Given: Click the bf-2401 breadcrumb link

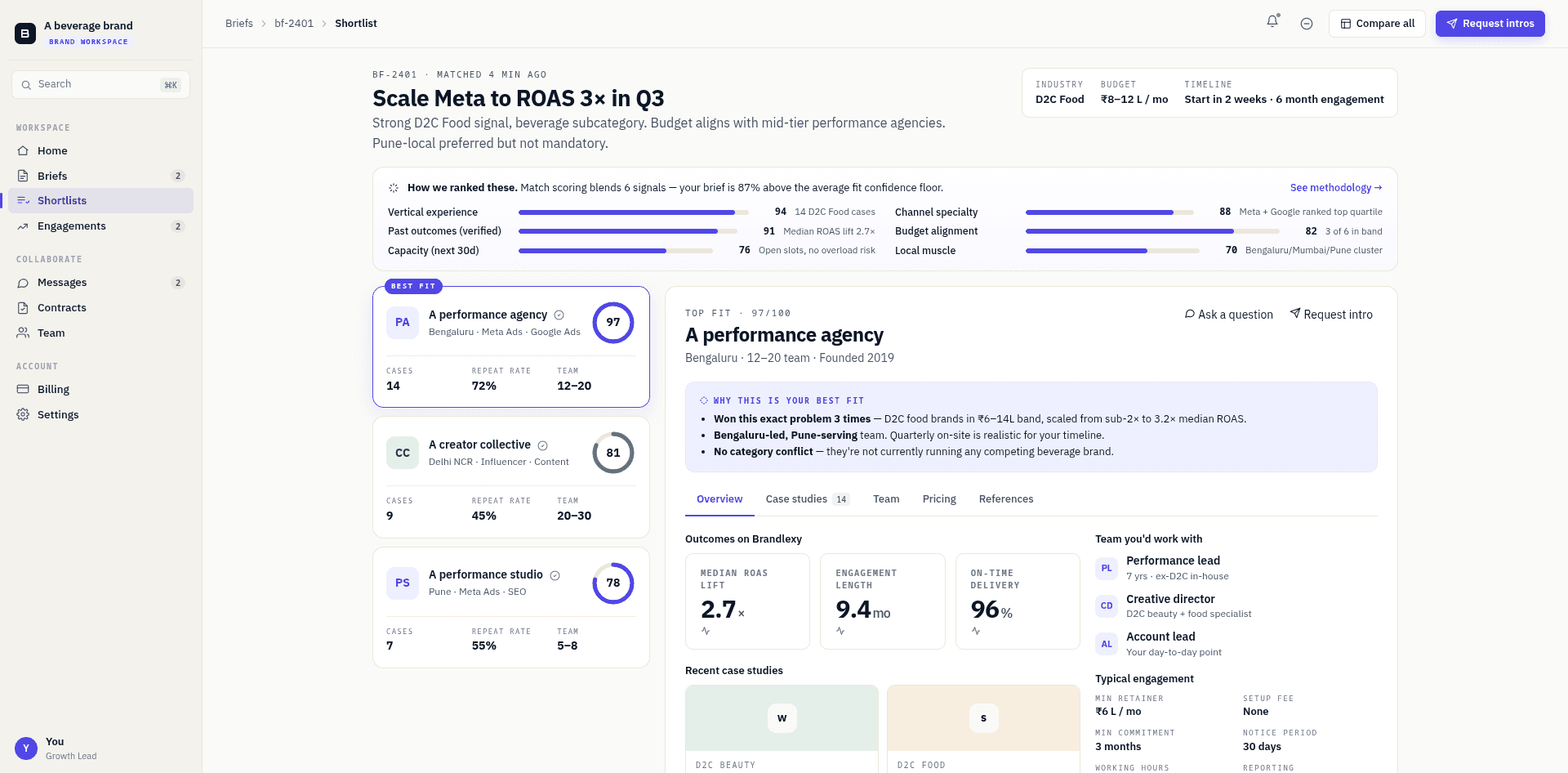Looking at the screenshot, I should (294, 24).
